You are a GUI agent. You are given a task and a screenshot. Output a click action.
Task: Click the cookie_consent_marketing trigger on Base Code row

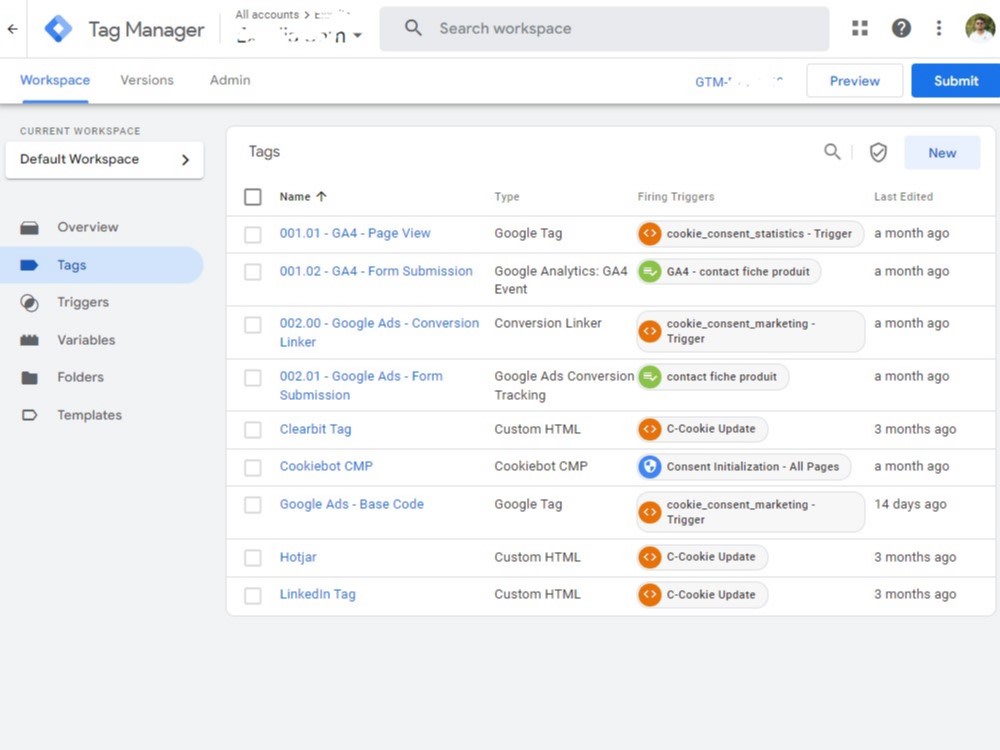[x=751, y=512]
